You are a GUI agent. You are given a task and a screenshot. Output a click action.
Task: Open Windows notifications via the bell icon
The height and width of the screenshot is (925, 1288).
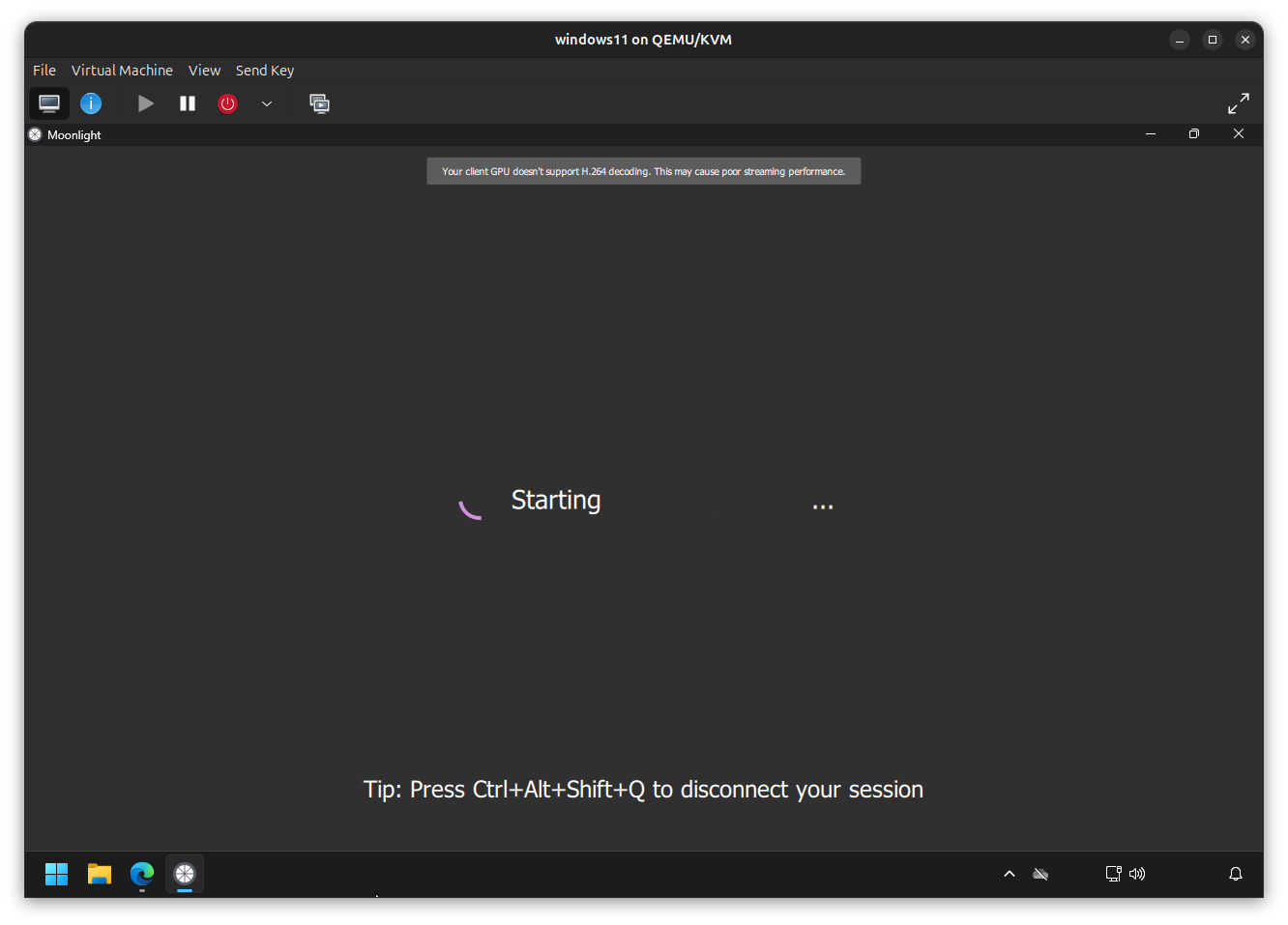click(x=1235, y=874)
